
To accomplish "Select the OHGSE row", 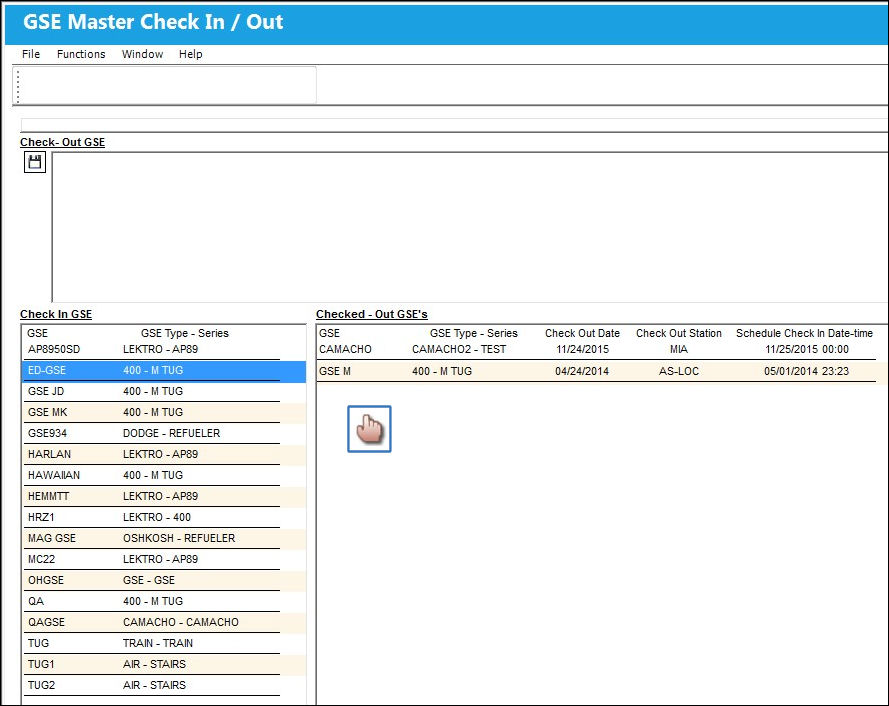I will [x=164, y=580].
